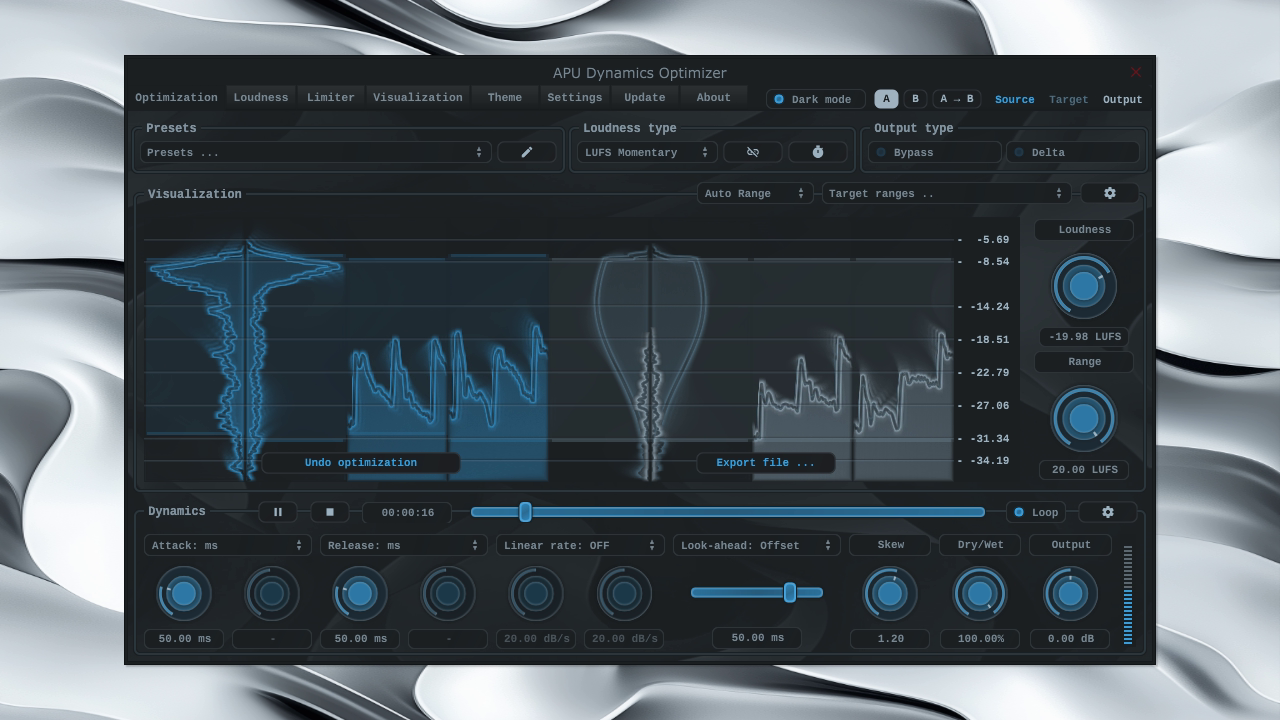Enable Delta output type

pyautogui.click(x=1072, y=152)
